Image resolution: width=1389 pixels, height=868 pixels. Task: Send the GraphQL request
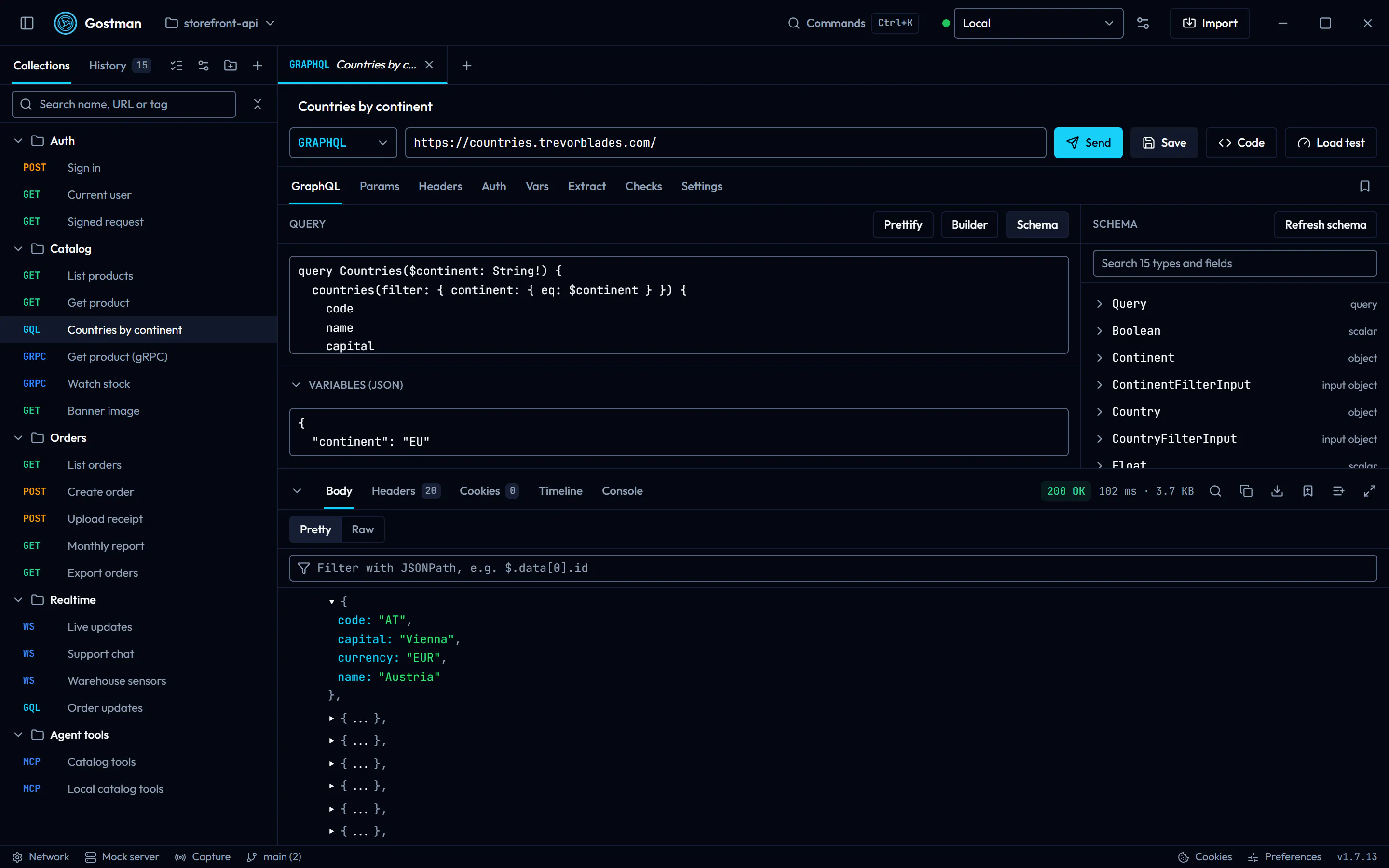1088,142
